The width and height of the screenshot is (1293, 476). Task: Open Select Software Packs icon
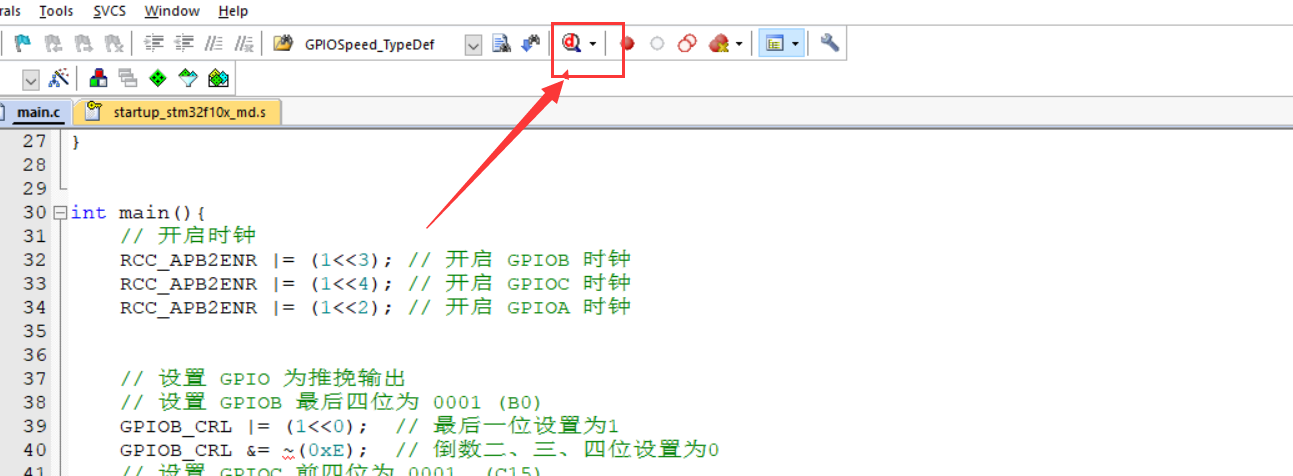188,78
